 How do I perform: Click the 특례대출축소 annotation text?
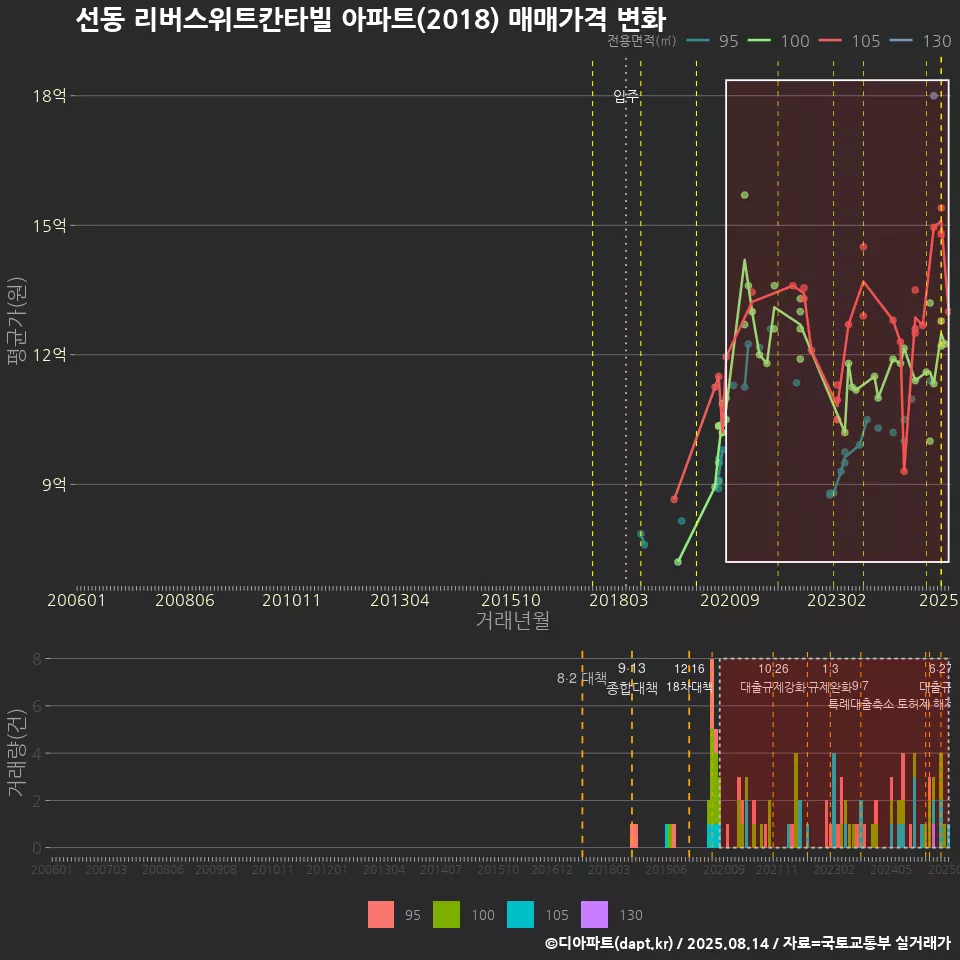[861, 704]
